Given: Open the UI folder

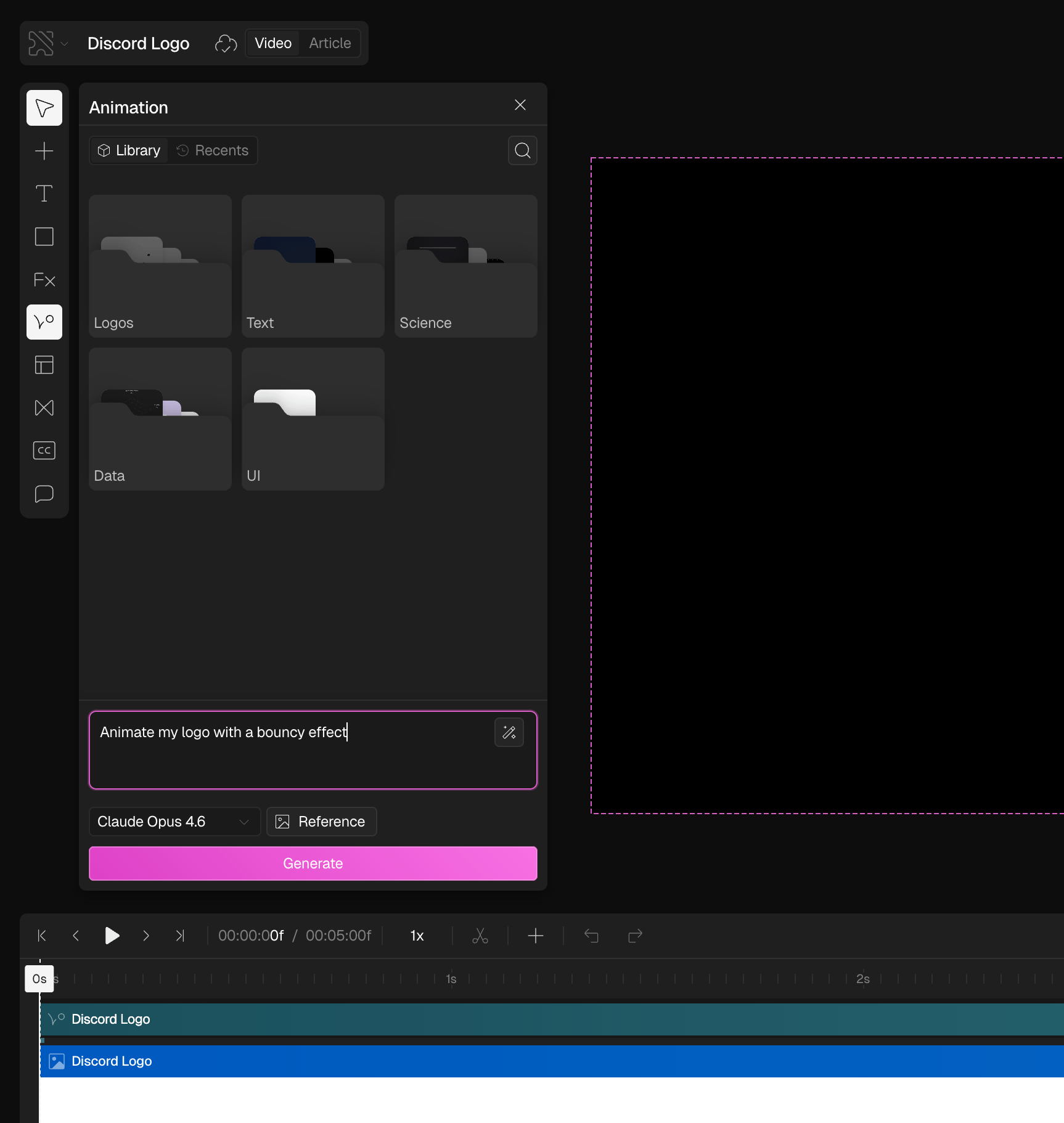Looking at the screenshot, I should (x=313, y=419).
